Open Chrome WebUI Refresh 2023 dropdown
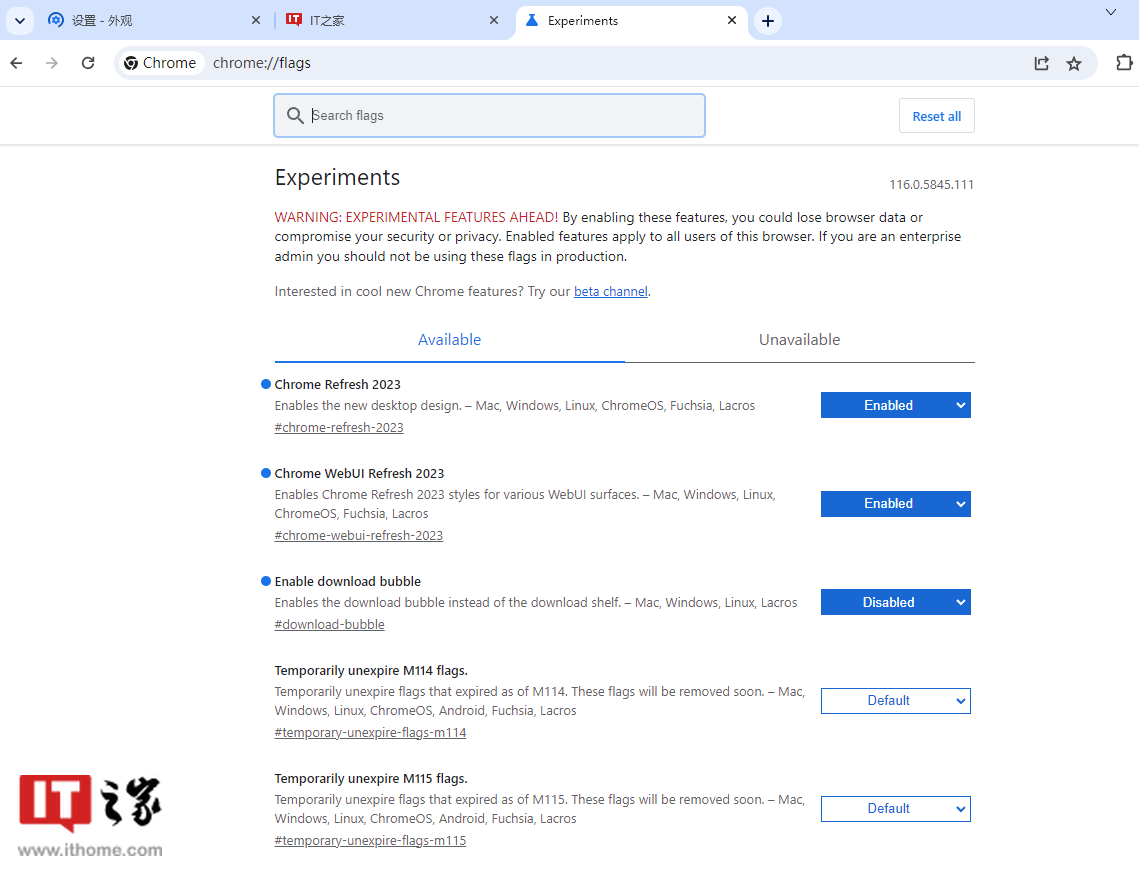 point(896,503)
